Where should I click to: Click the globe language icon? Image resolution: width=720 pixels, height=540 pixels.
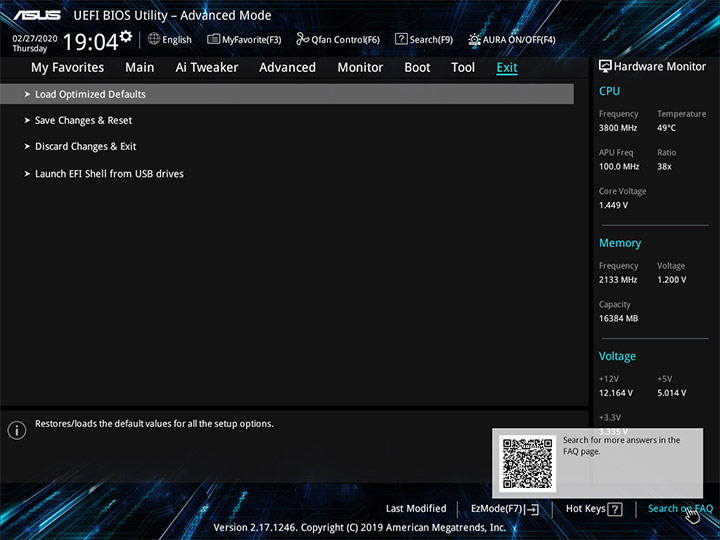click(x=154, y=39)
